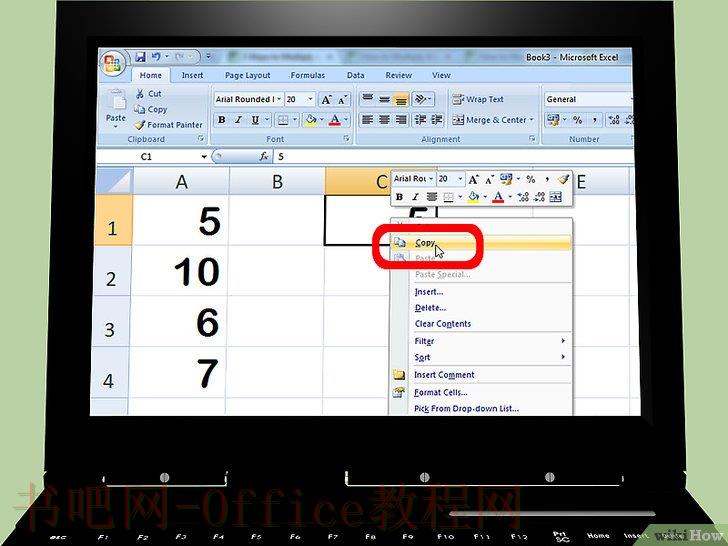Click the Fill Color bucket in ribbon
Screen dimensions: 728x546
coord(310,120)
